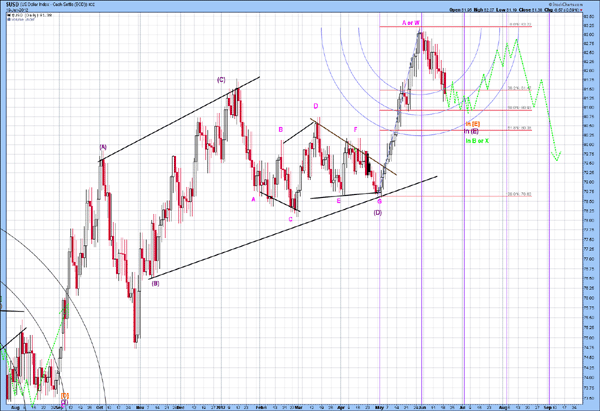Select the purple '(B)' wave label

click(155, 284)
